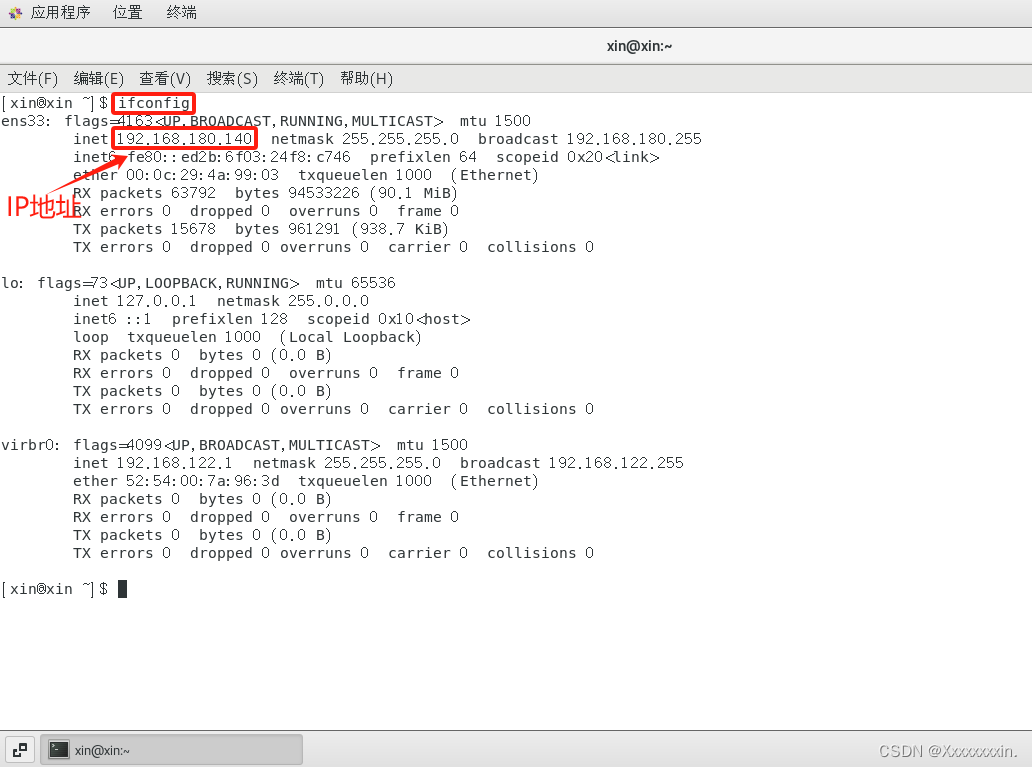Click the virbr0 interface name
The height and width of the screenshot is (767, 1032).
pyautogui.click(x=30, y=445)
